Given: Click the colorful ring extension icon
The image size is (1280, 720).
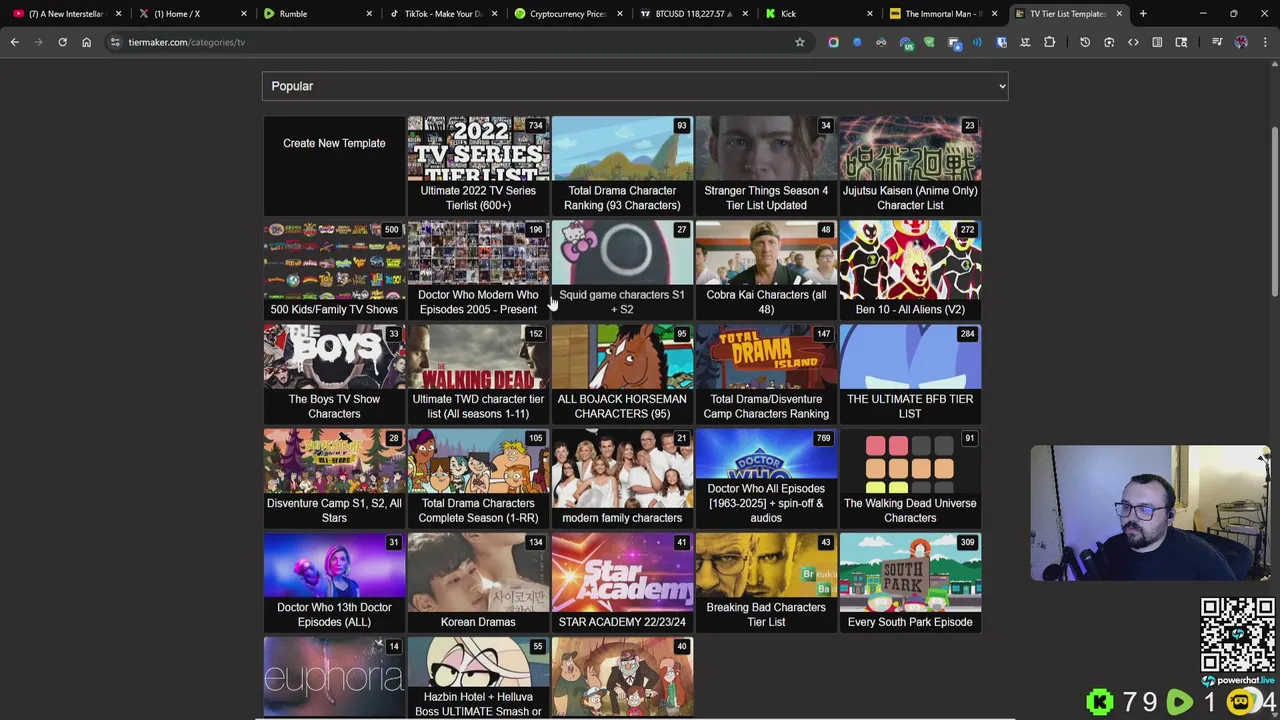Looking at the screenshot, I should click(833, 42).
